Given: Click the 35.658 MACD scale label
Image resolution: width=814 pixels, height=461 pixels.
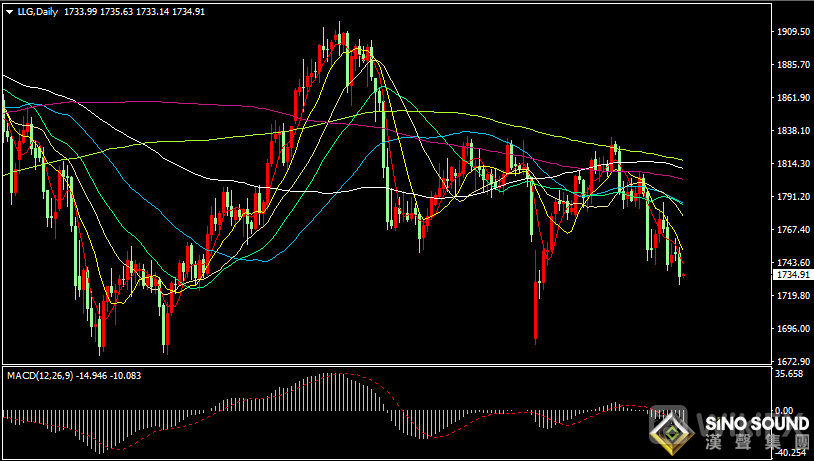Looking at the screenshot, I should point(790,374).
